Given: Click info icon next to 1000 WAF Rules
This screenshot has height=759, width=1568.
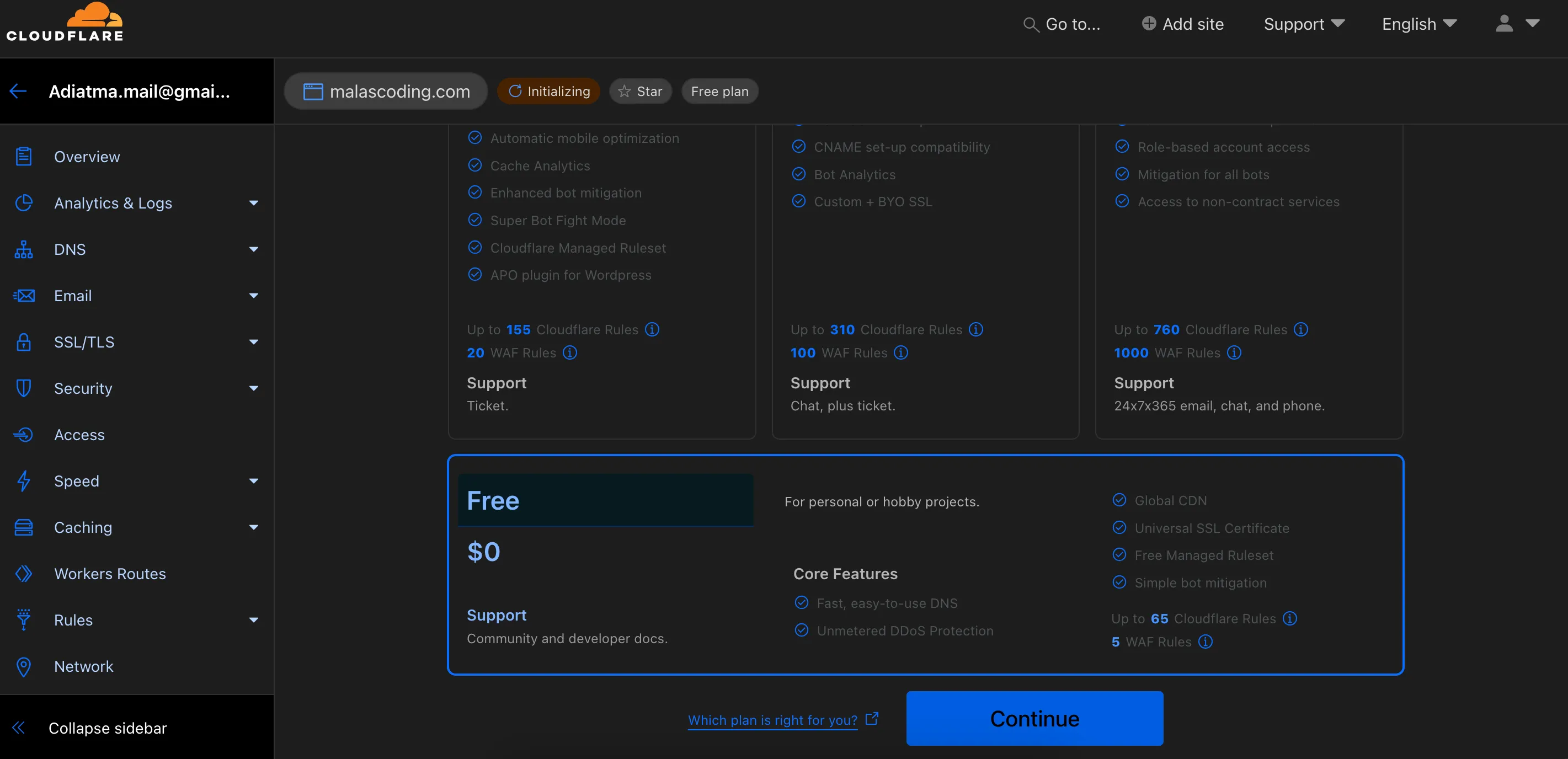Looking at the screenshot, I should click(1234, 352).
